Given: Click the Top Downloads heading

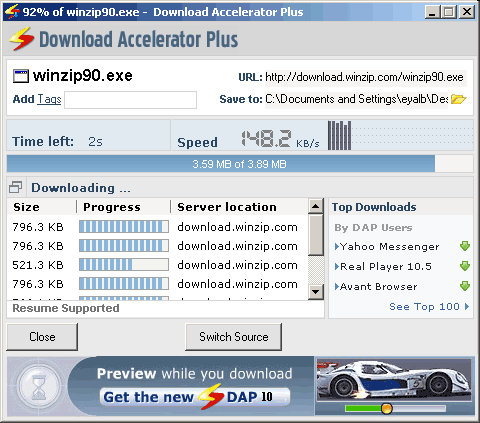Looking at the screenshot, I should coord(374,207).
